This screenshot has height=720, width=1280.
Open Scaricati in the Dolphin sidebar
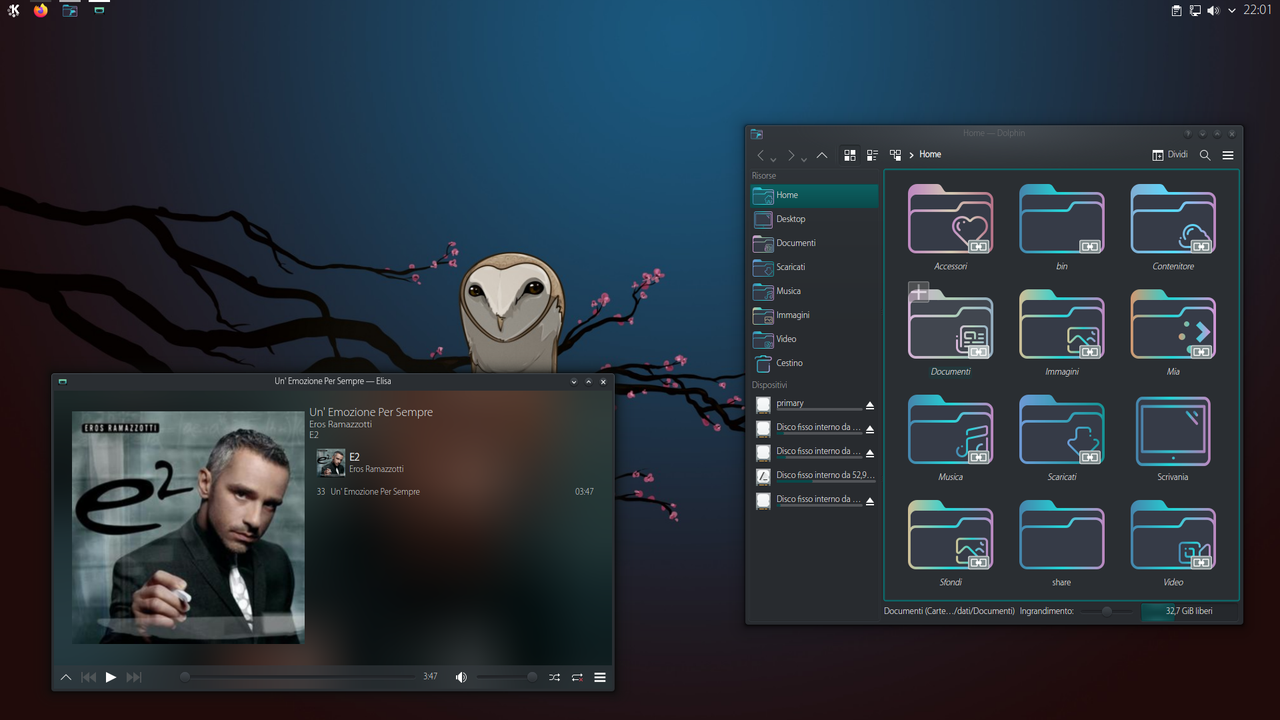(x=814, y=267)
